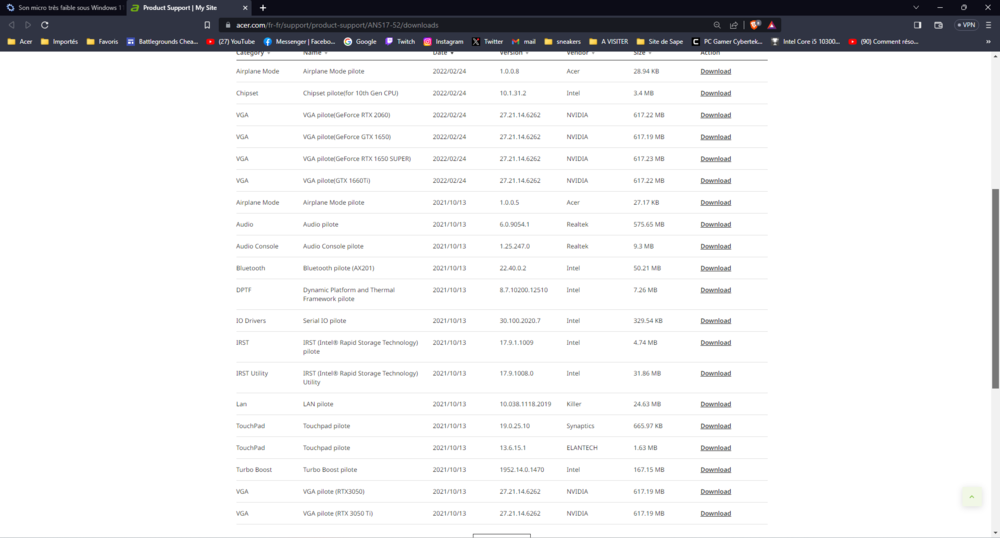Image resolution: width=1000 pixels, height=538 pixels.
Task: Switch to 'Son micro très faible' tab
Action: pos(64,8)
